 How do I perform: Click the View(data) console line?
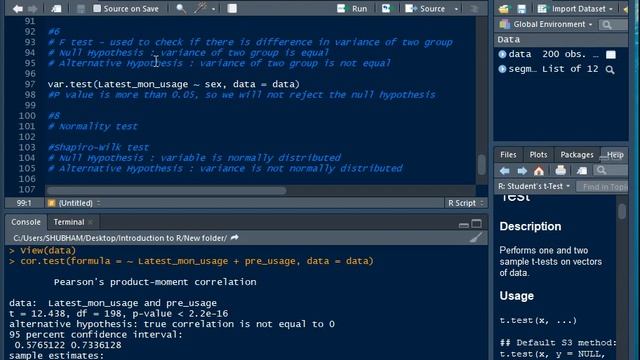coord(48,251)
